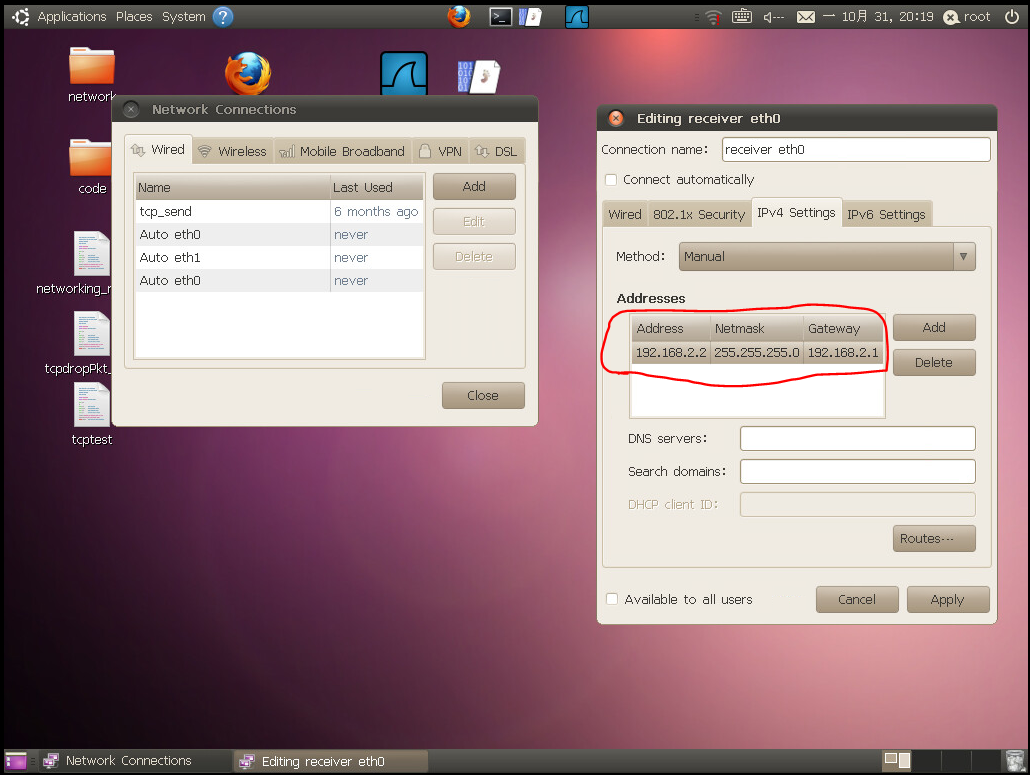
Task: Switch to the Wireless connections tab
Action: point(232,151)
